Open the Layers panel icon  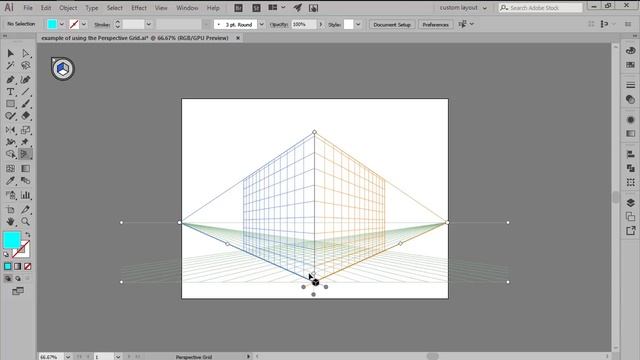pos(631,202)
